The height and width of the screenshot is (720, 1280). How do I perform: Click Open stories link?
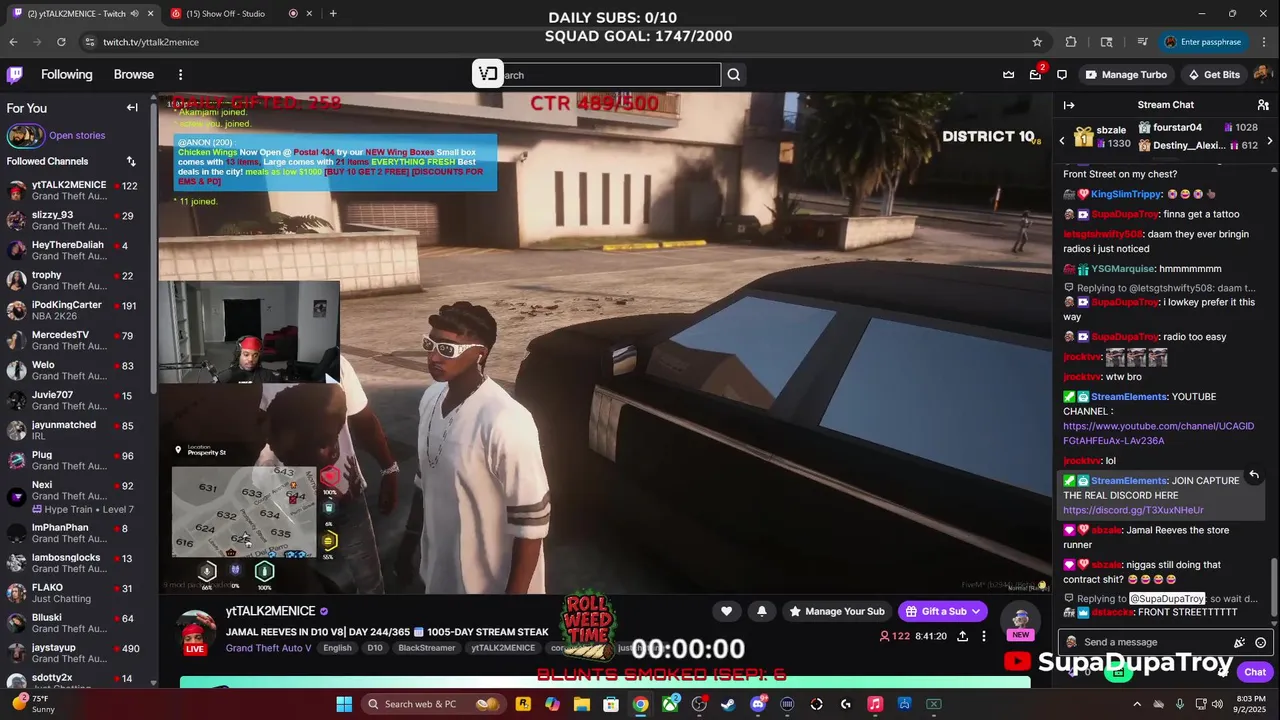[x=77, y=135]
